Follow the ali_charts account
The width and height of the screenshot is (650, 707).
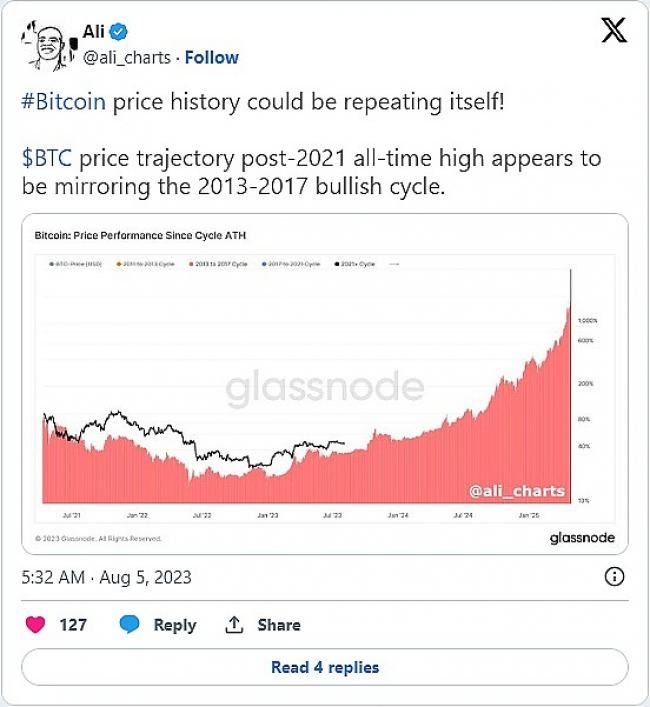(x=211, y=58)
